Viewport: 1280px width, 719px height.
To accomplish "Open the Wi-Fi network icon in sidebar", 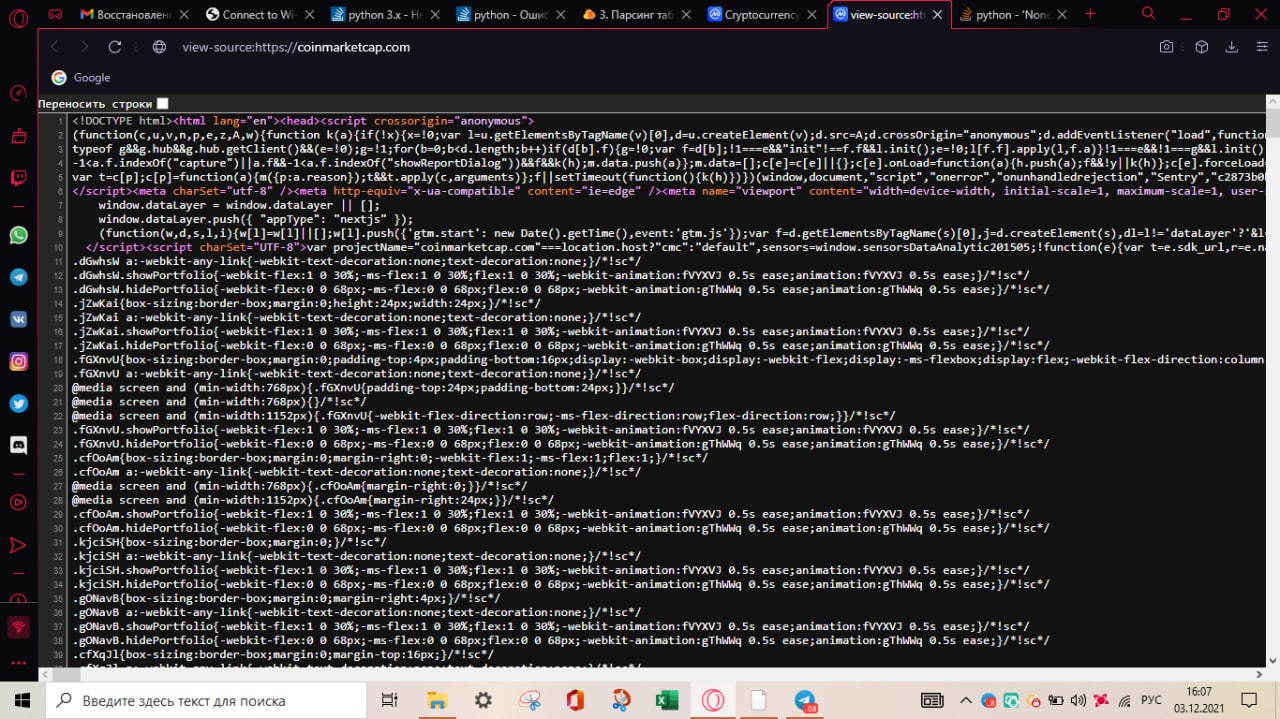I will click(x=18, y=628).
